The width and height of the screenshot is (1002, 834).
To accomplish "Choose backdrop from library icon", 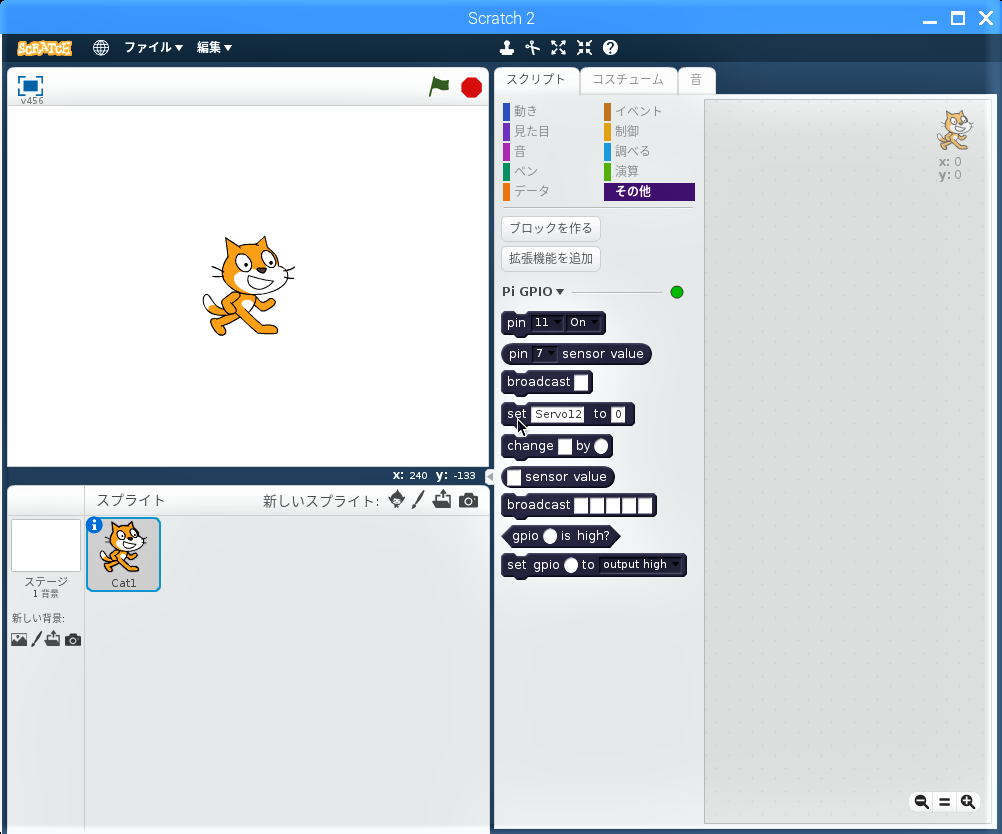I will coord(19,639).
